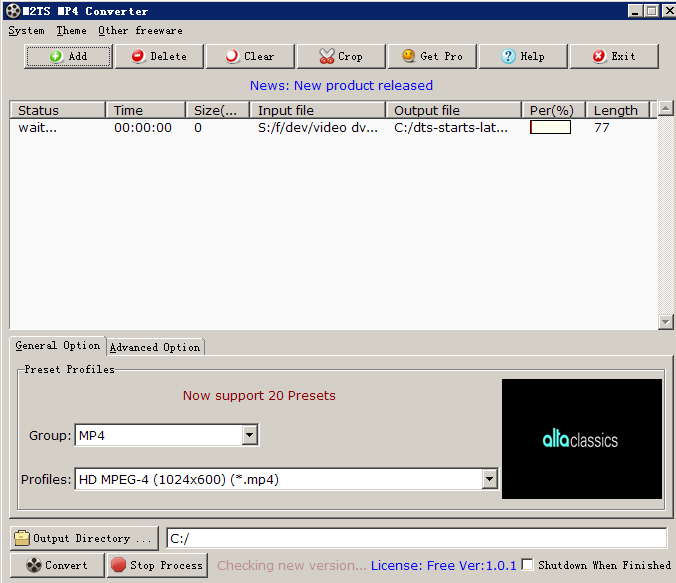Click the Per(%) column header
Viewport: 676px width, 583px height.
pyautogui.click(x=553, y=110)
